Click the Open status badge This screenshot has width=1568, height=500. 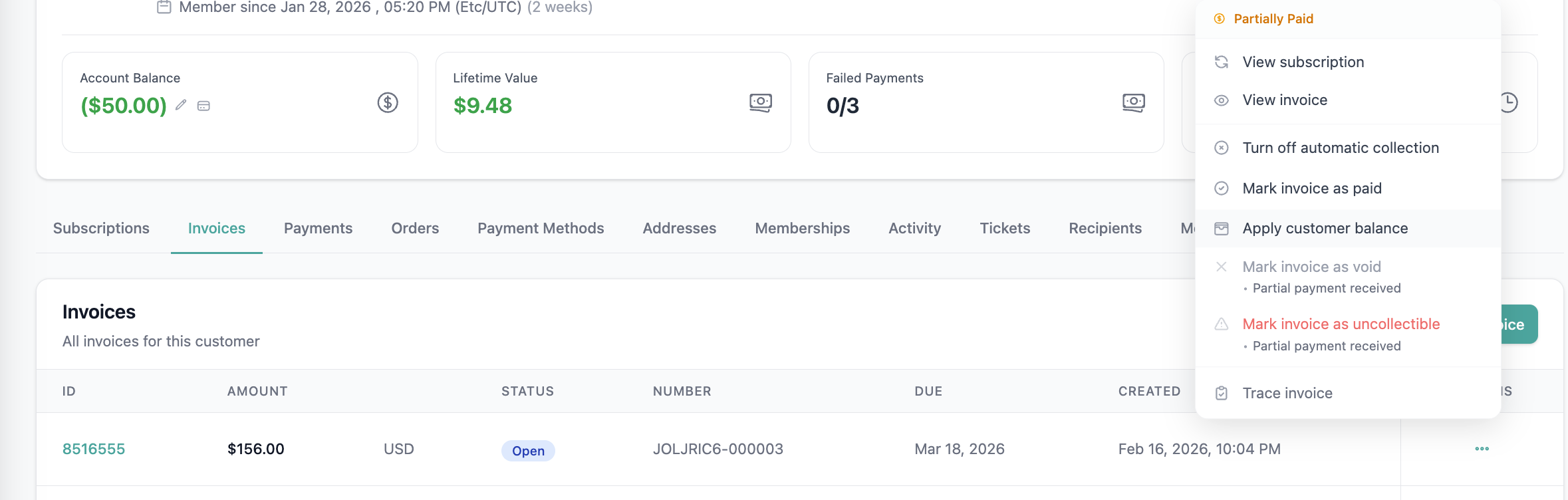tap(528, 450)
